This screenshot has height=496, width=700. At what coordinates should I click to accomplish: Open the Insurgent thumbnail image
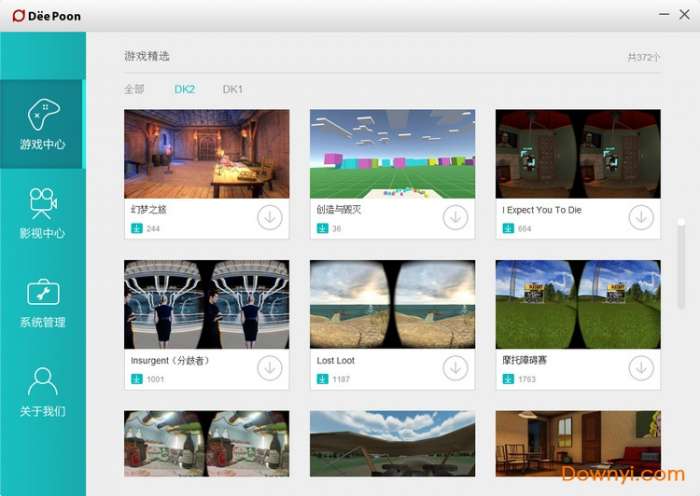coord(207,304)
